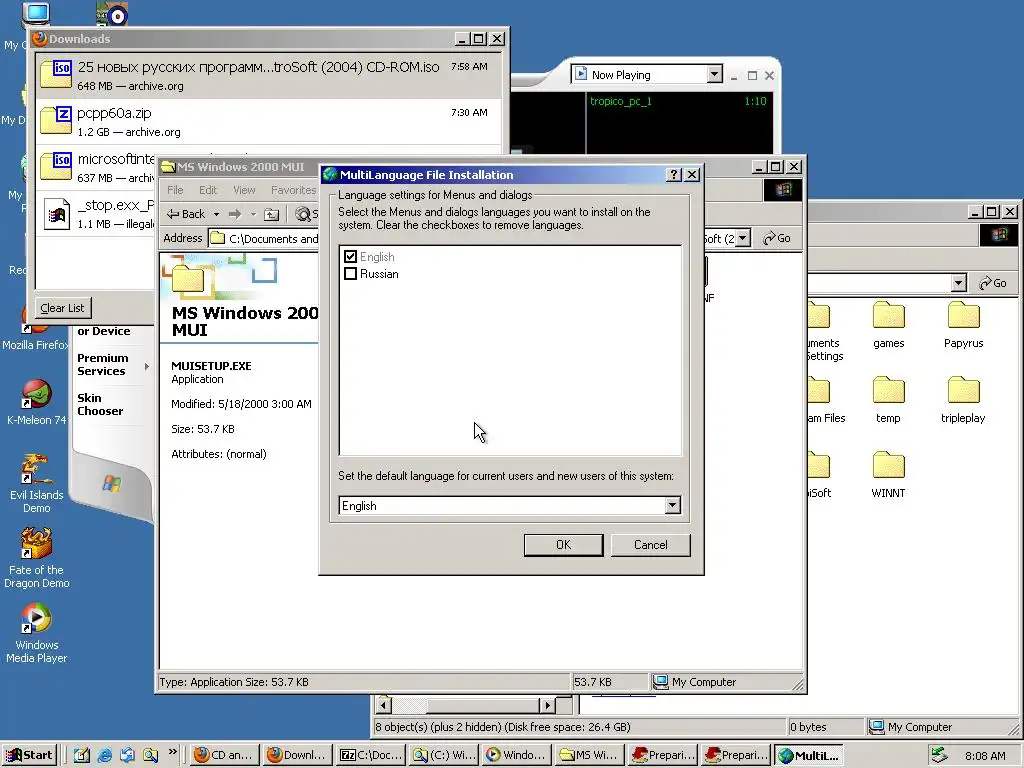Viewport: 1024px width, 768px height.
Task: Open the WINNT folder
Action: [888, 475]
